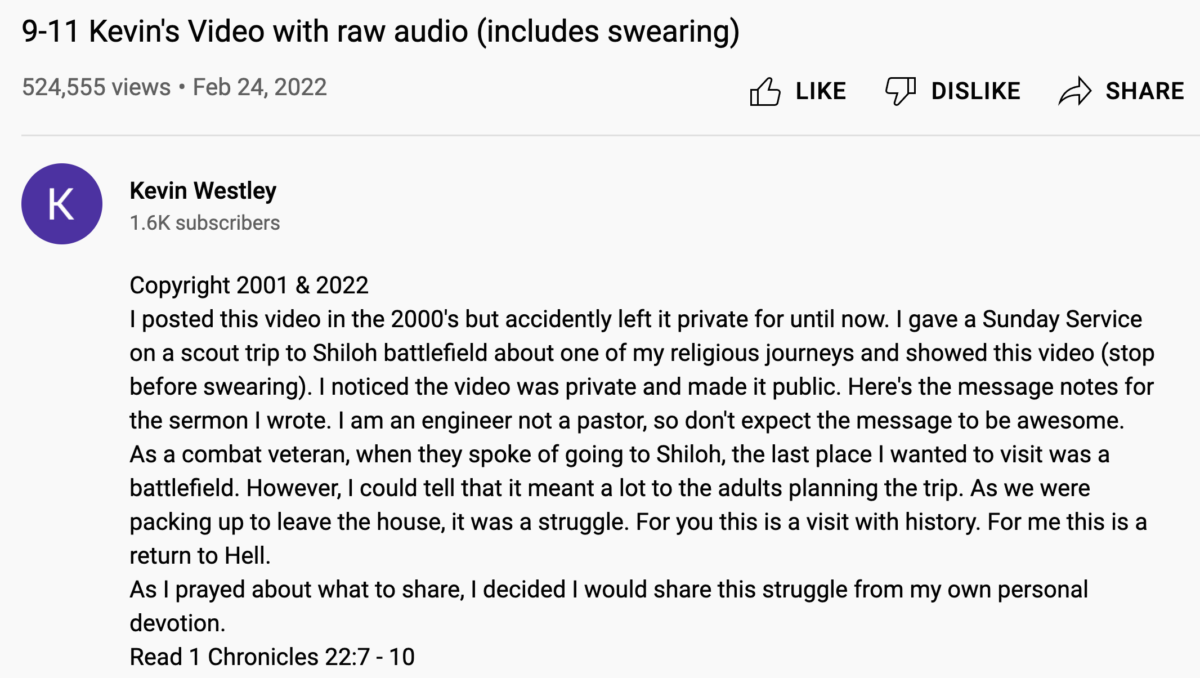
Task: Click the Copyright 2001 & 2022 line
Action: pyautogui.click(x=249, y=285)
